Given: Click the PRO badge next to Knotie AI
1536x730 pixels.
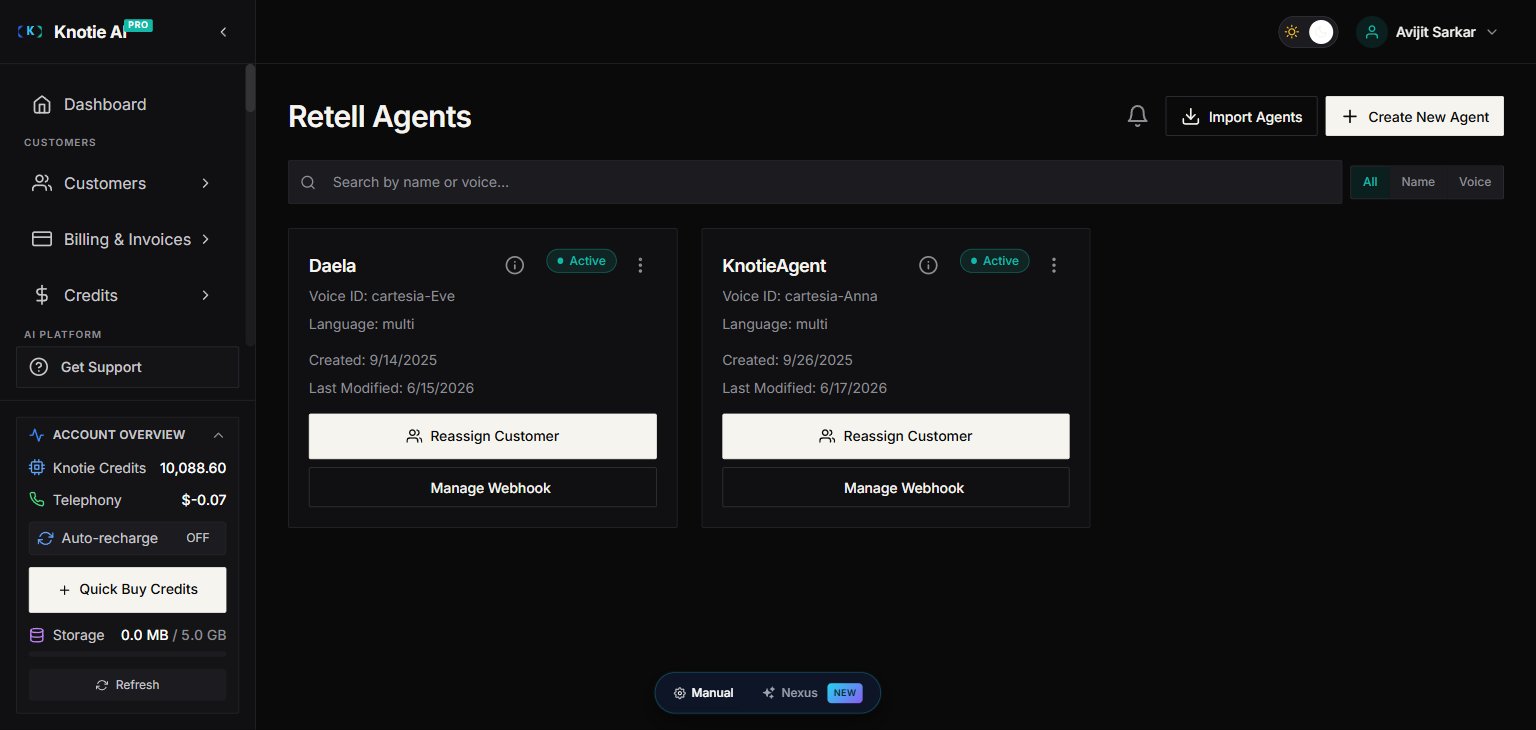Looking at the screenshot, I should (139, 25).
